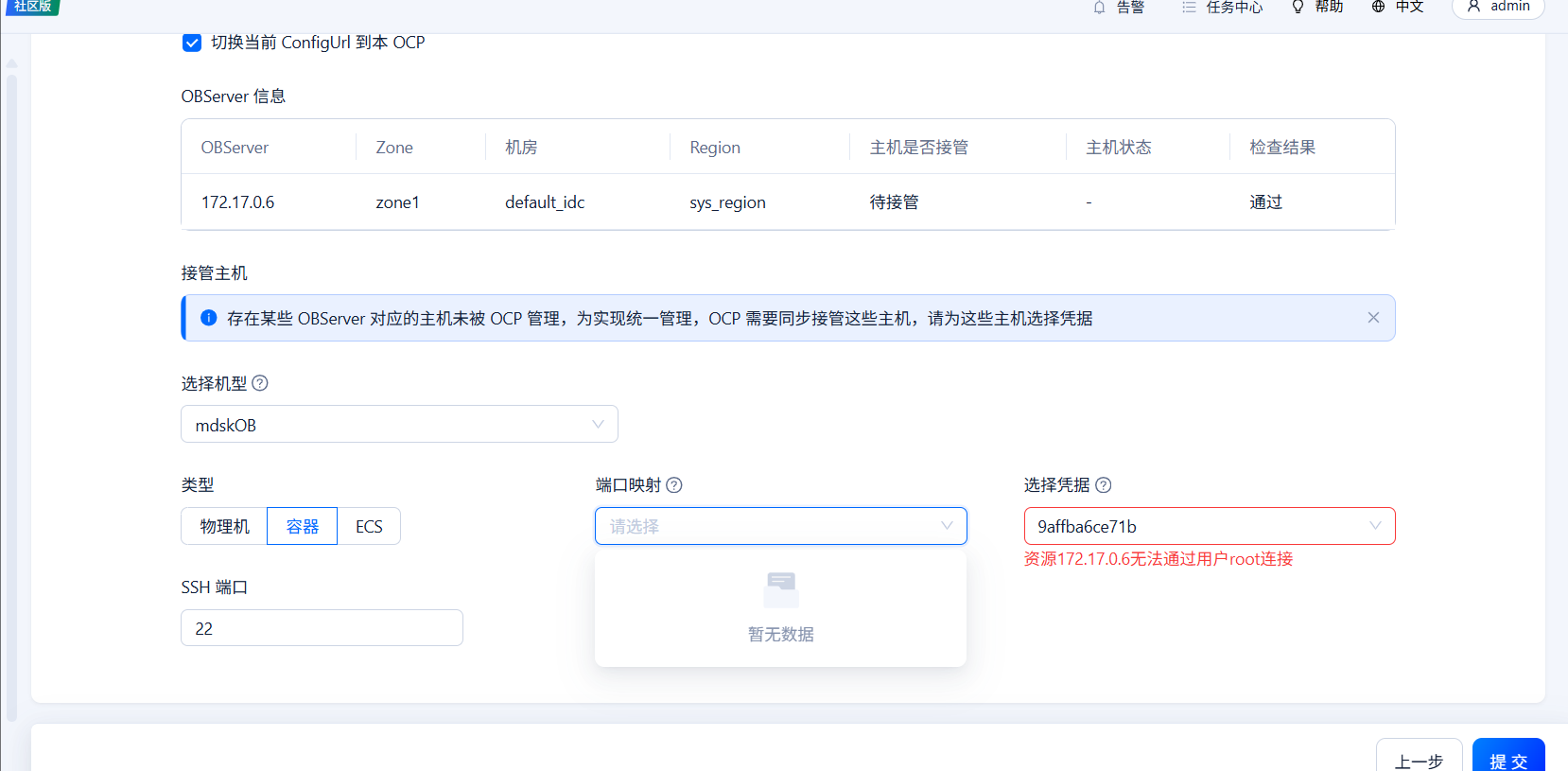
Task: Open the 中文 language menu
Action: (x=1409, y=7)
